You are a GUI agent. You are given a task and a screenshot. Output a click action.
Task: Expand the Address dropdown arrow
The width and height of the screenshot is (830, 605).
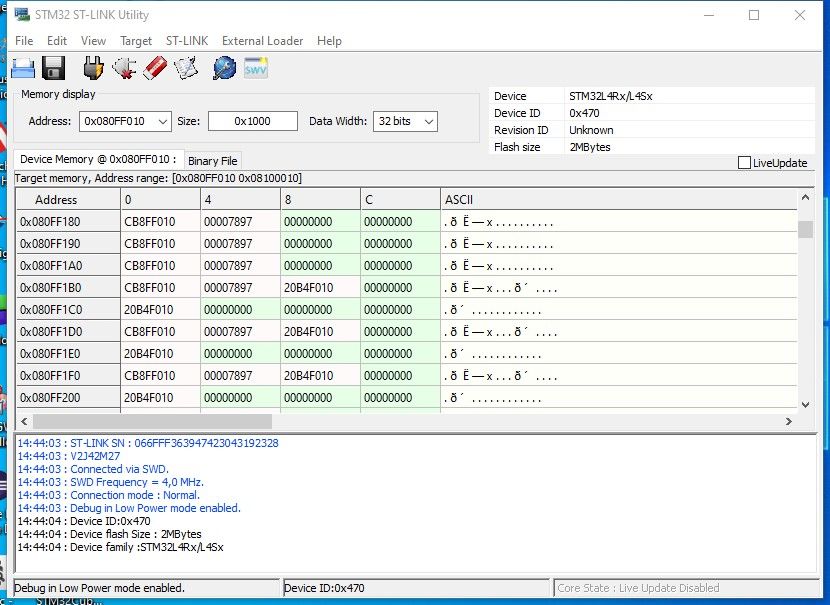163,121
